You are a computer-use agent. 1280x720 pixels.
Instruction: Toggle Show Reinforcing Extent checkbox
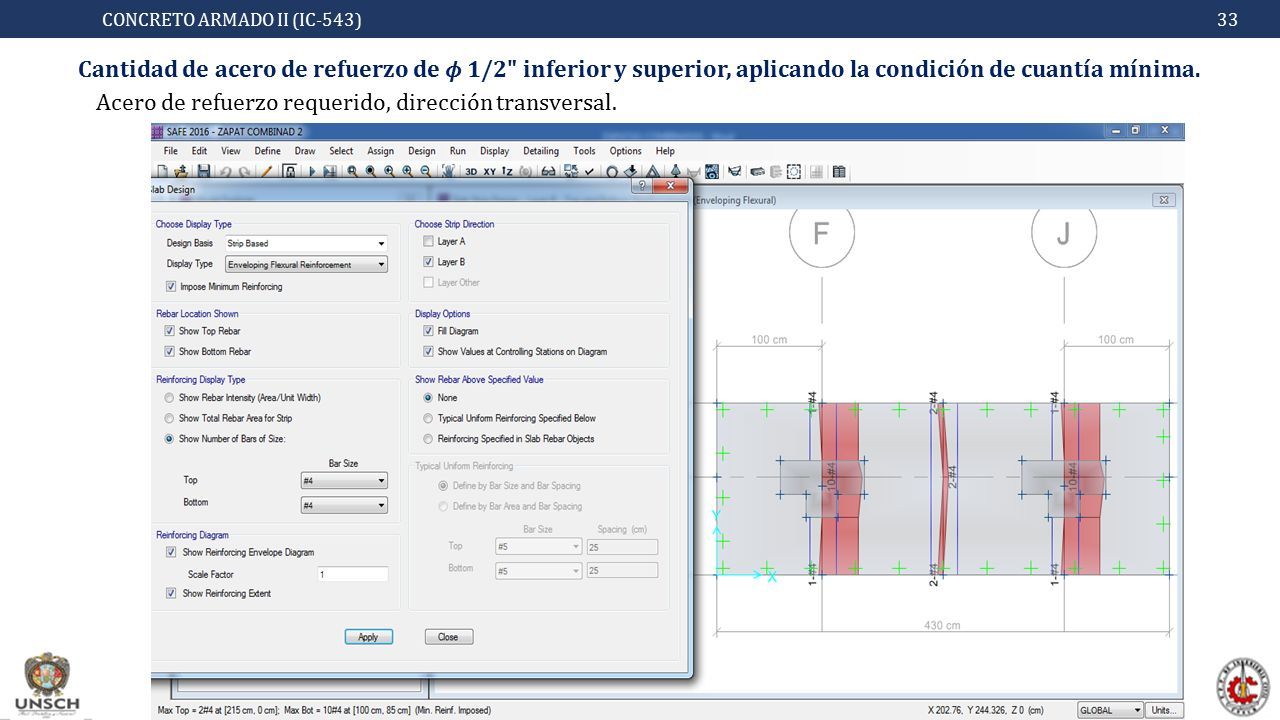click(171, 593)
